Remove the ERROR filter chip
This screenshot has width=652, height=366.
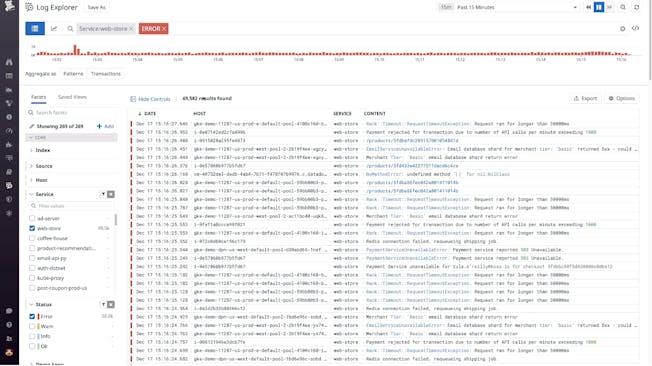[164, 29]
